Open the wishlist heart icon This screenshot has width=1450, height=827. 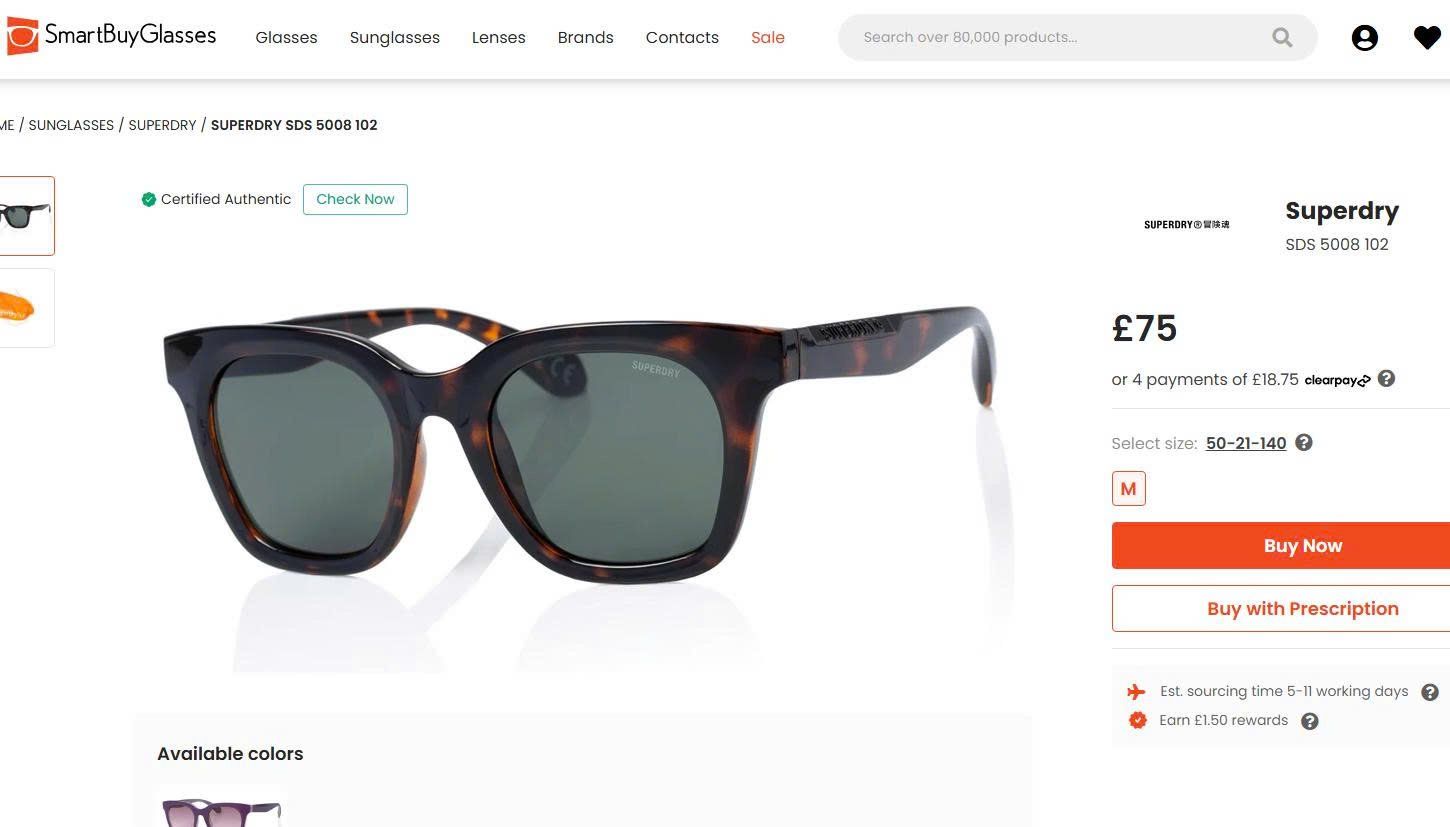coord(1427,38)
